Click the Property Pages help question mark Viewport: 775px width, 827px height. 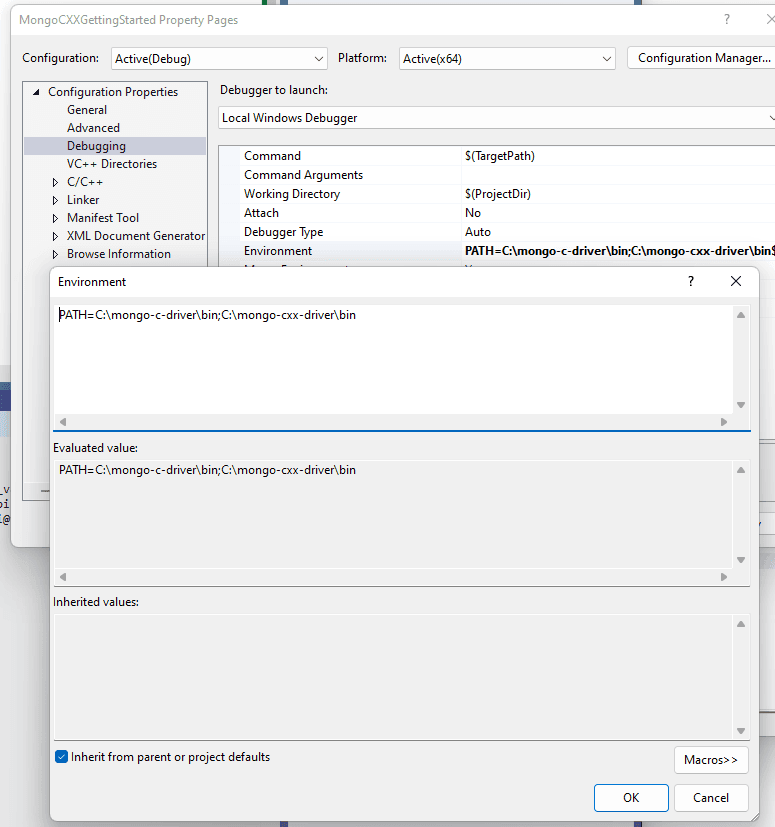[727, 20]
